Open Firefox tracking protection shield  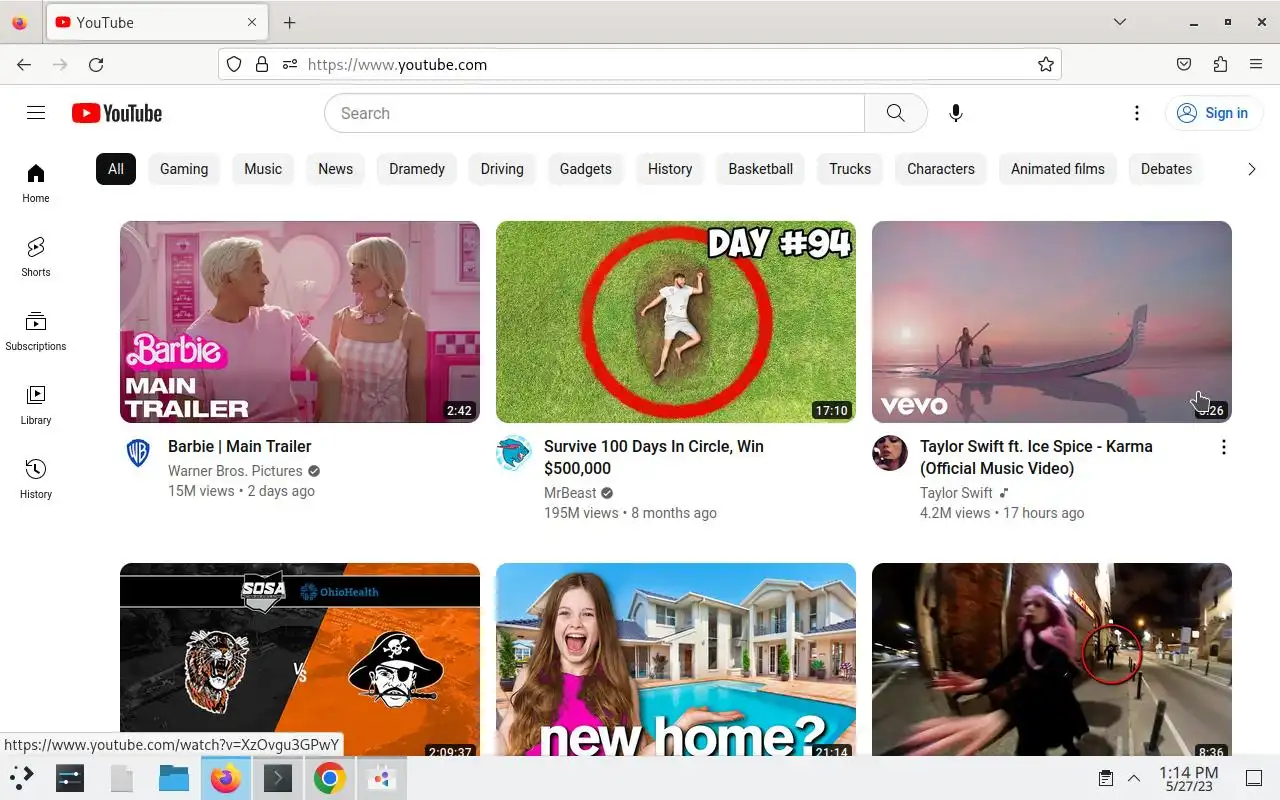234,64
